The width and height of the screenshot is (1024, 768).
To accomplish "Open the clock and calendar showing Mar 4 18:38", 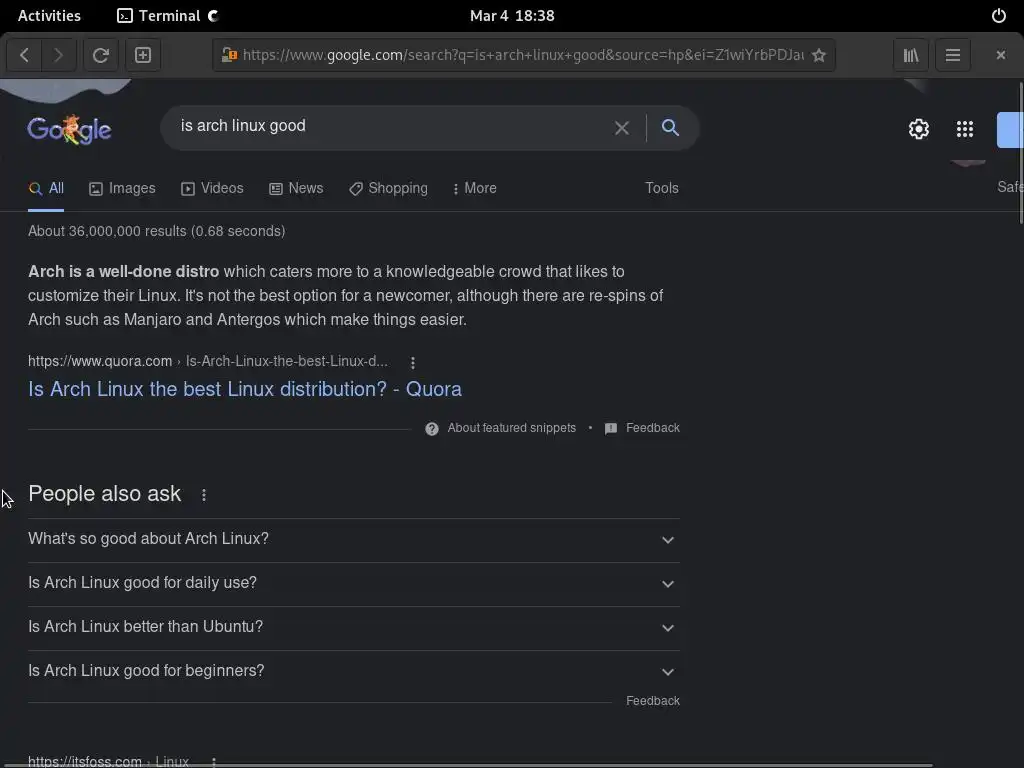I will pyautogui.click(x=512, y=16).
